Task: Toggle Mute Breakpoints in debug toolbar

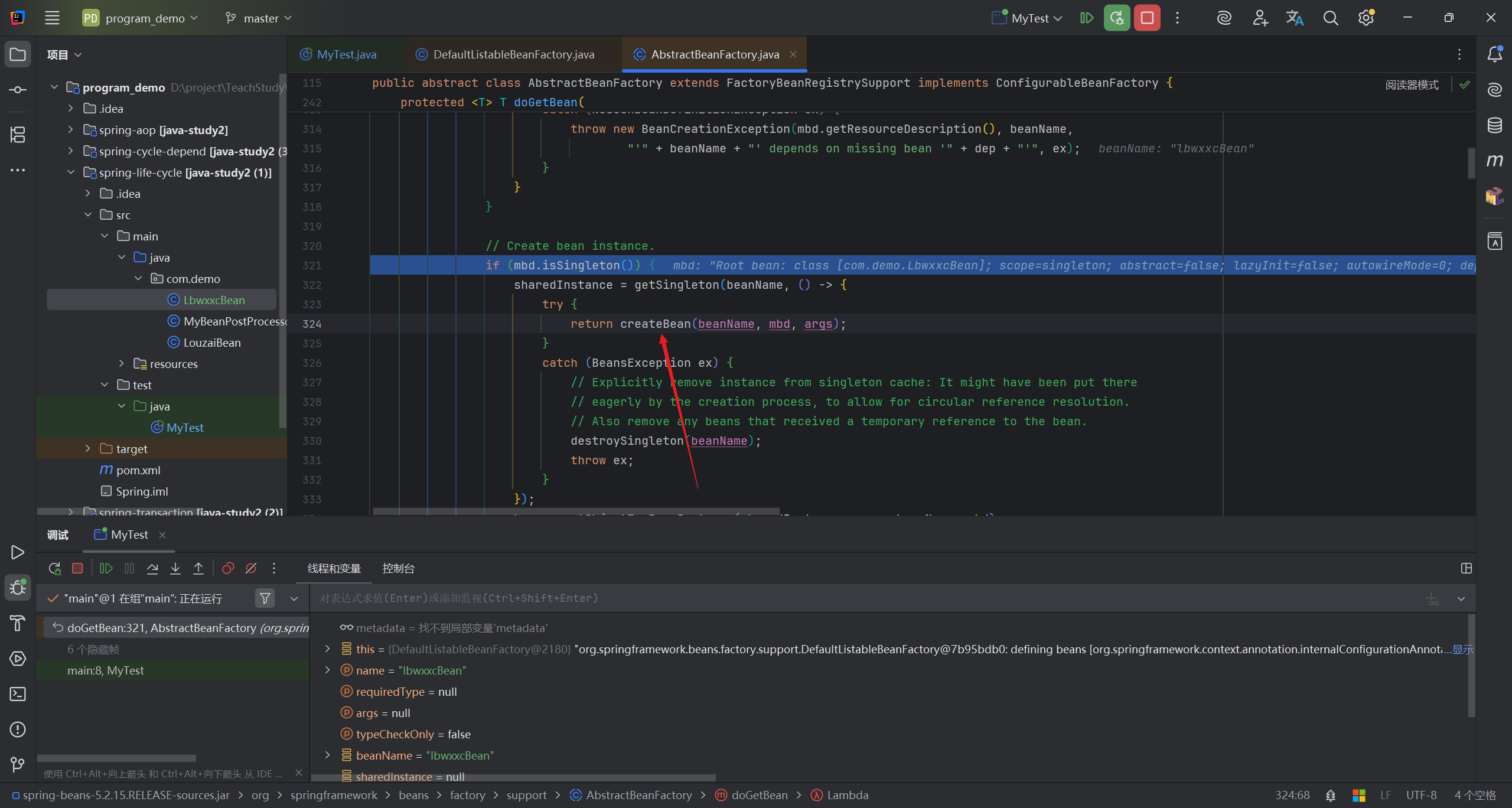Action: coord(251,568)
